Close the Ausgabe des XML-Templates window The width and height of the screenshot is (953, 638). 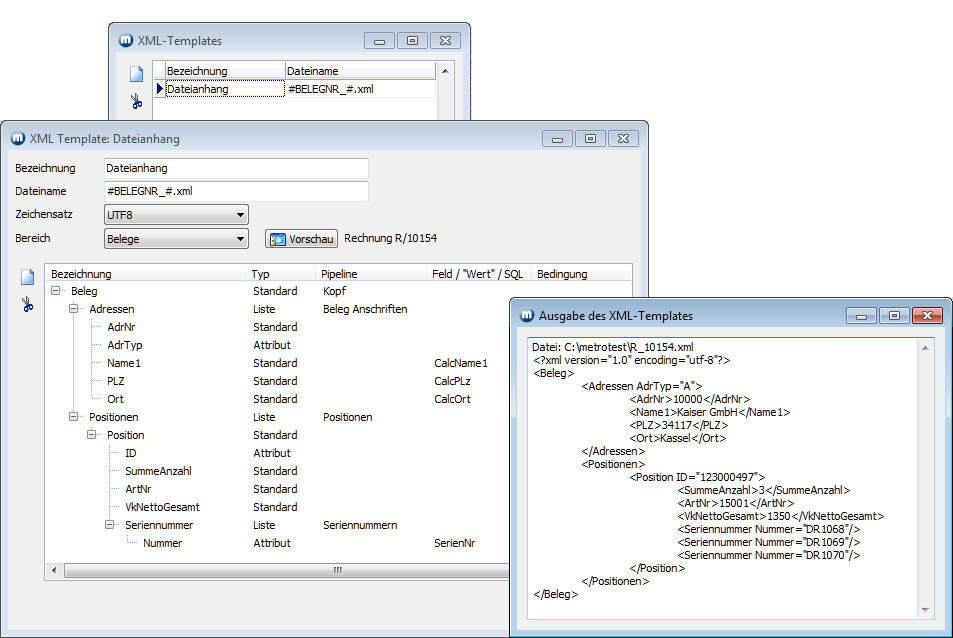pyautogui.click(x=926, y=316)
